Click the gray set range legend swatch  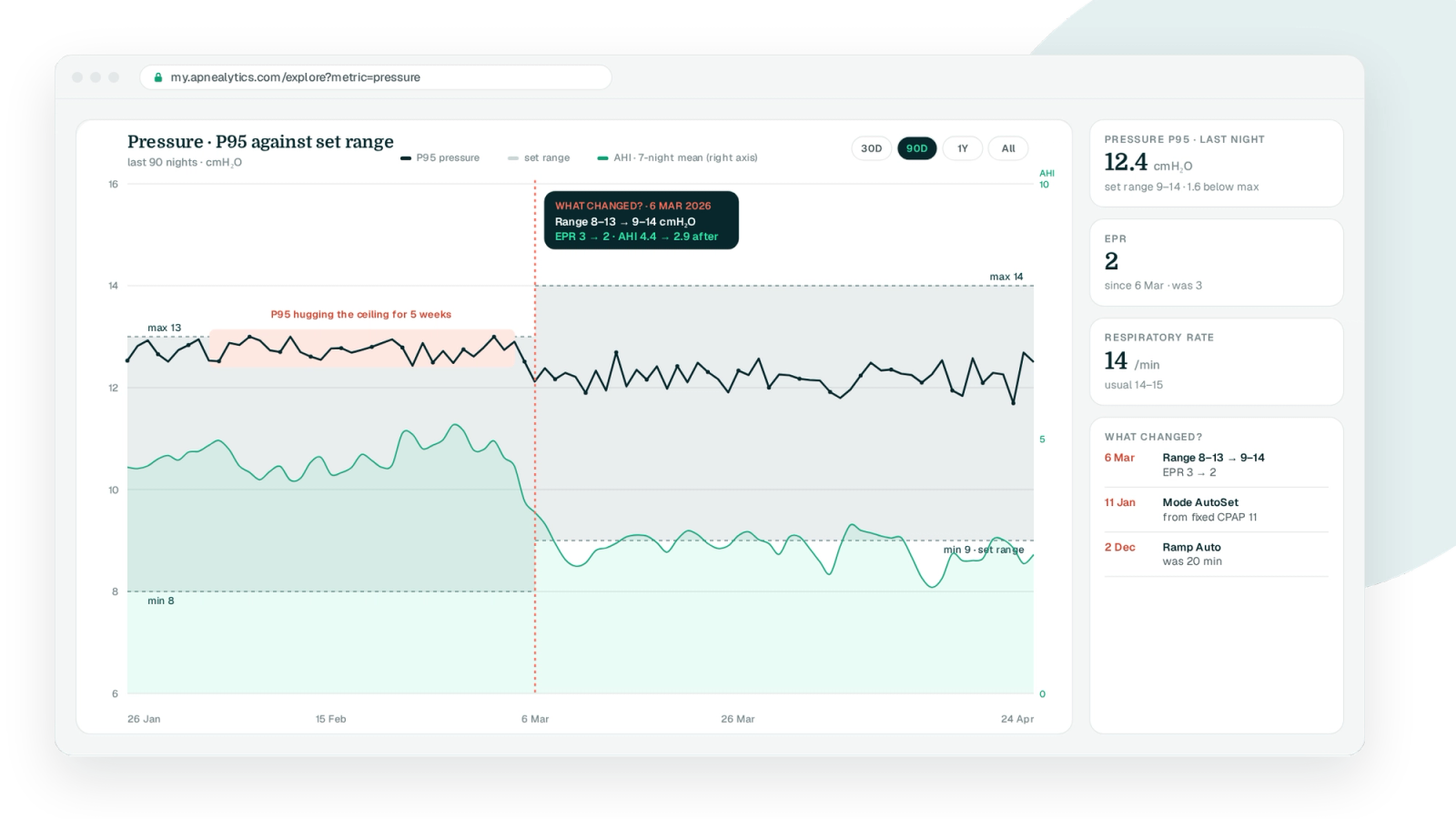pos(513,158)
